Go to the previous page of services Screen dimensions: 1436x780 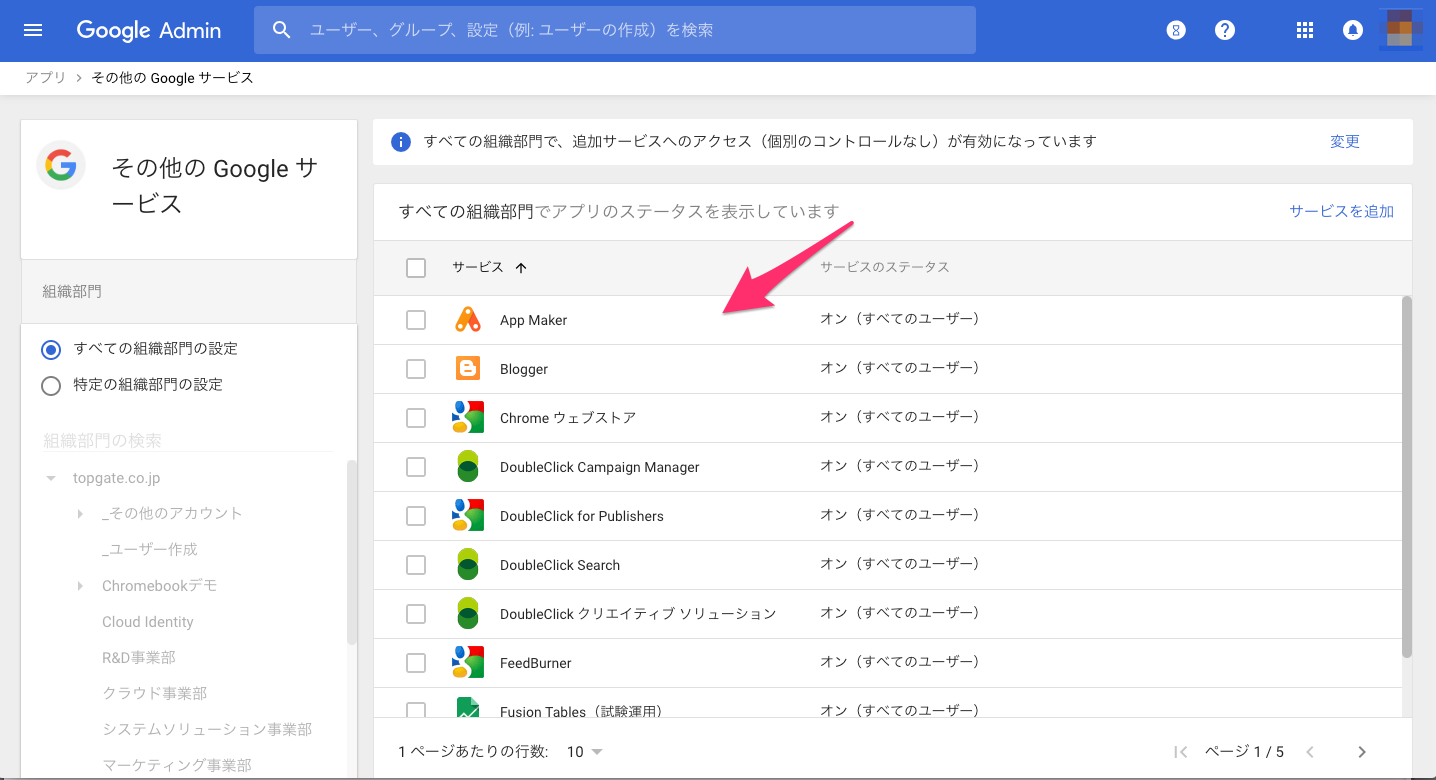[x=1310, y=752]
